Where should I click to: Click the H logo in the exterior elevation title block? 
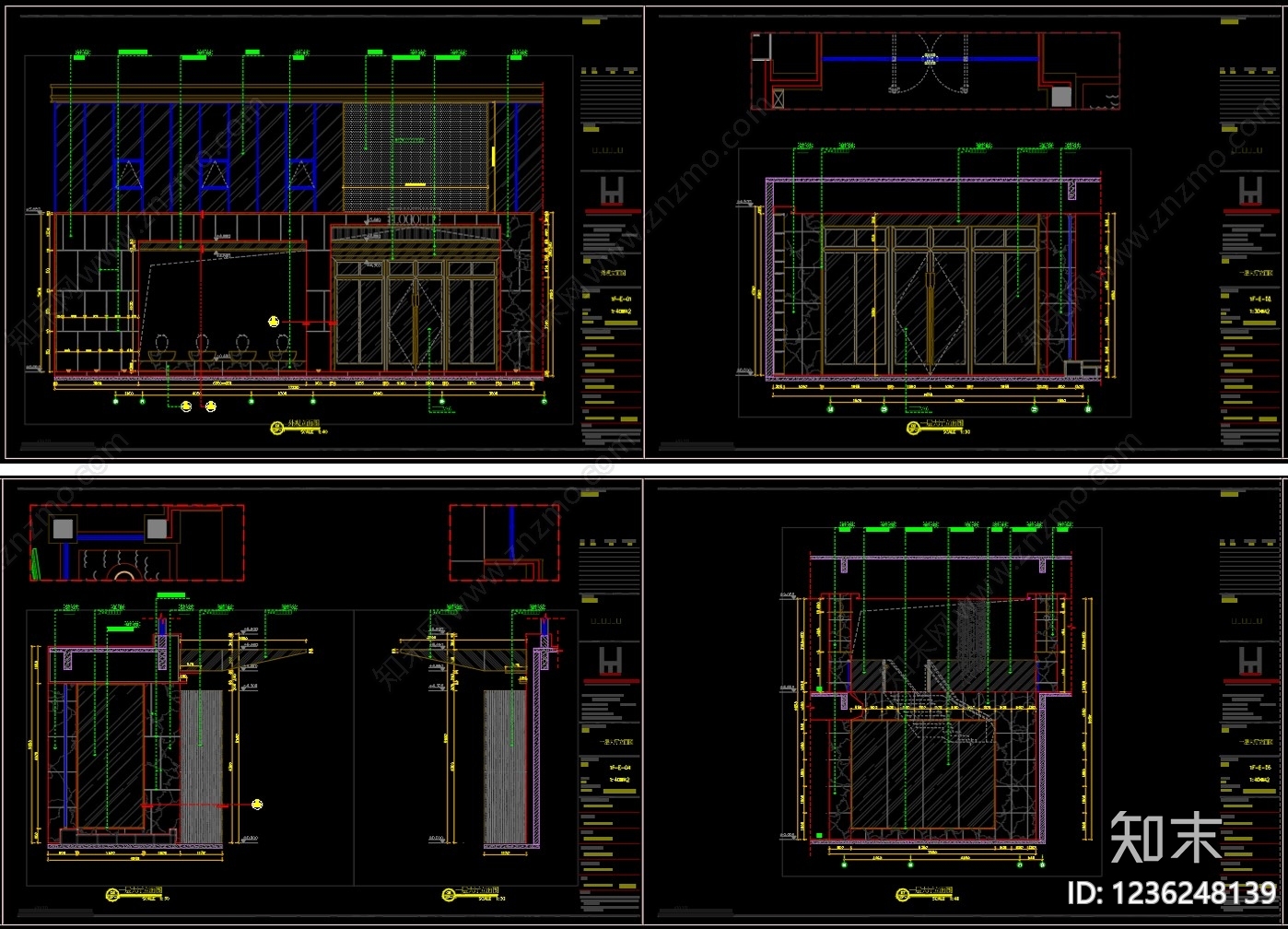612,191
